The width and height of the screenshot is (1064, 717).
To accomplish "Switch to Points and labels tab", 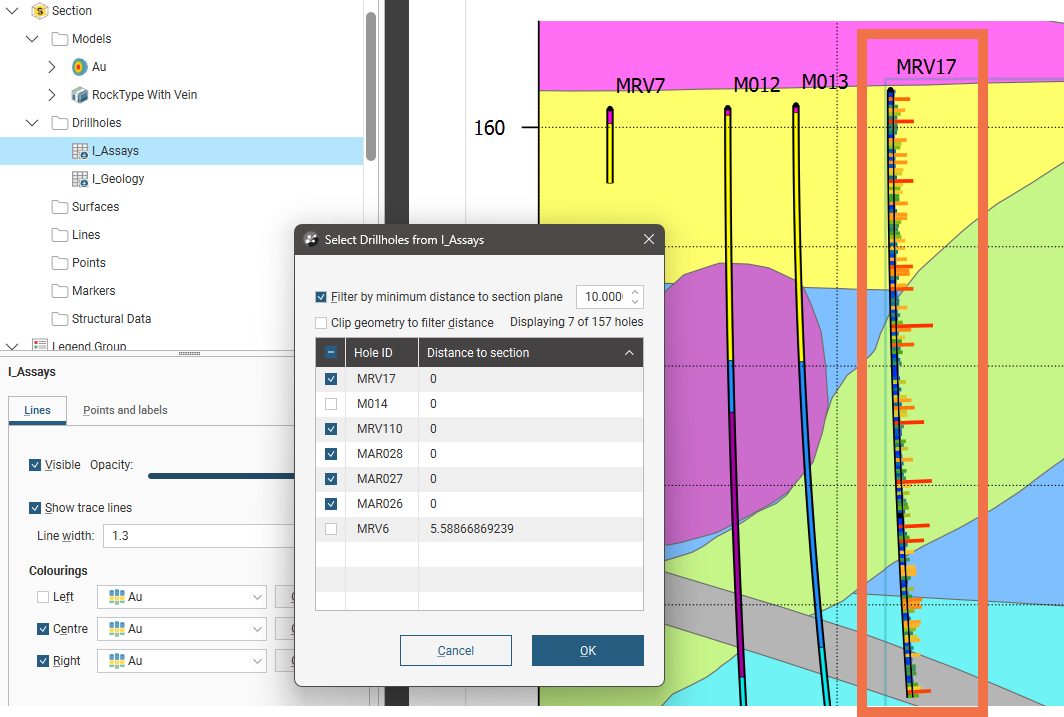I will pyautogui.click(x=125, y=410).
